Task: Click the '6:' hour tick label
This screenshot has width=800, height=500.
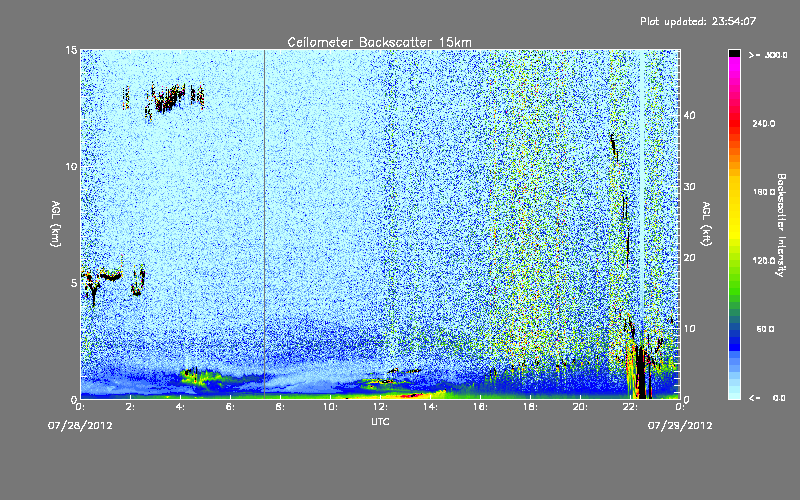Action: click(231, 407)
